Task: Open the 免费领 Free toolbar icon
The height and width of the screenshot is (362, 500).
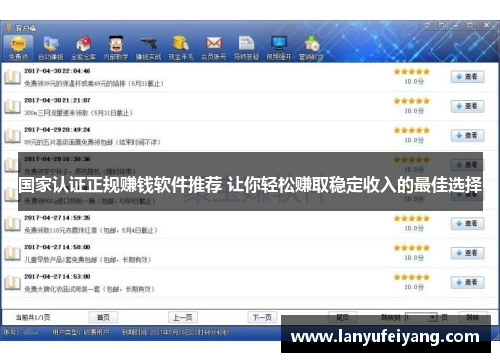Action: (x=18, y=48)
